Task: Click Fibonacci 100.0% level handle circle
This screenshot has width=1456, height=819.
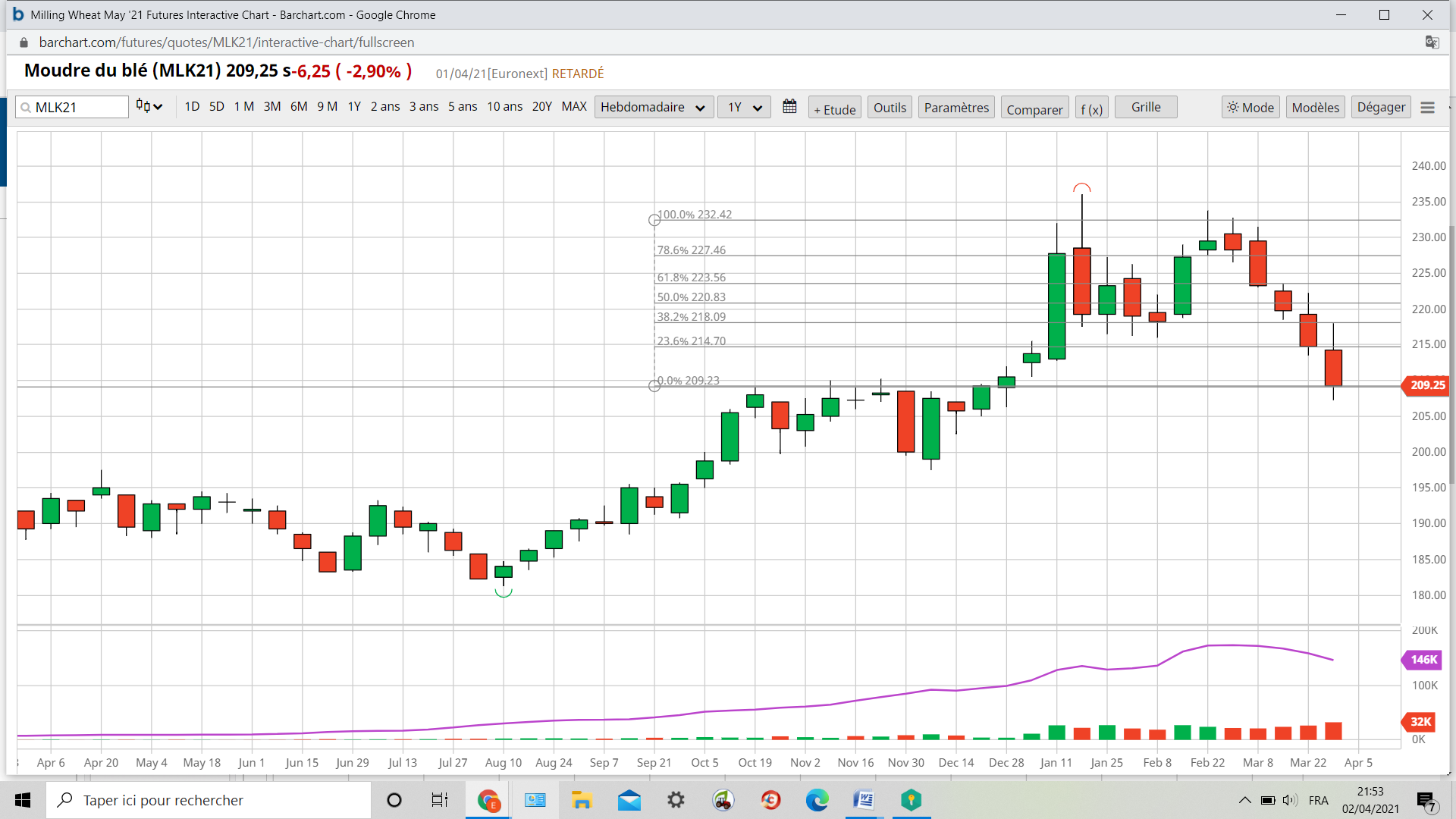Action: (654, 220)
